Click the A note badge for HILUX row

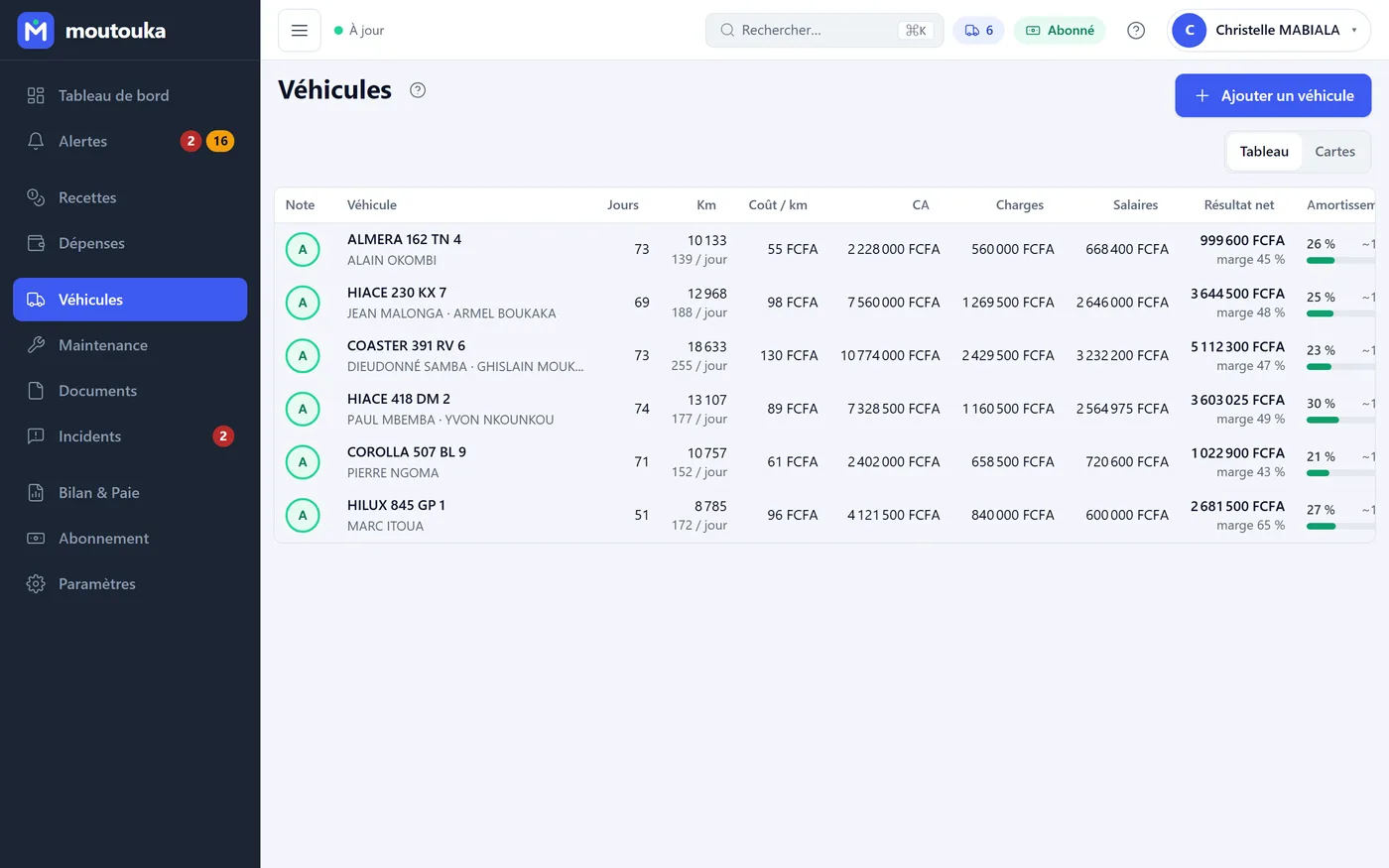303,516
